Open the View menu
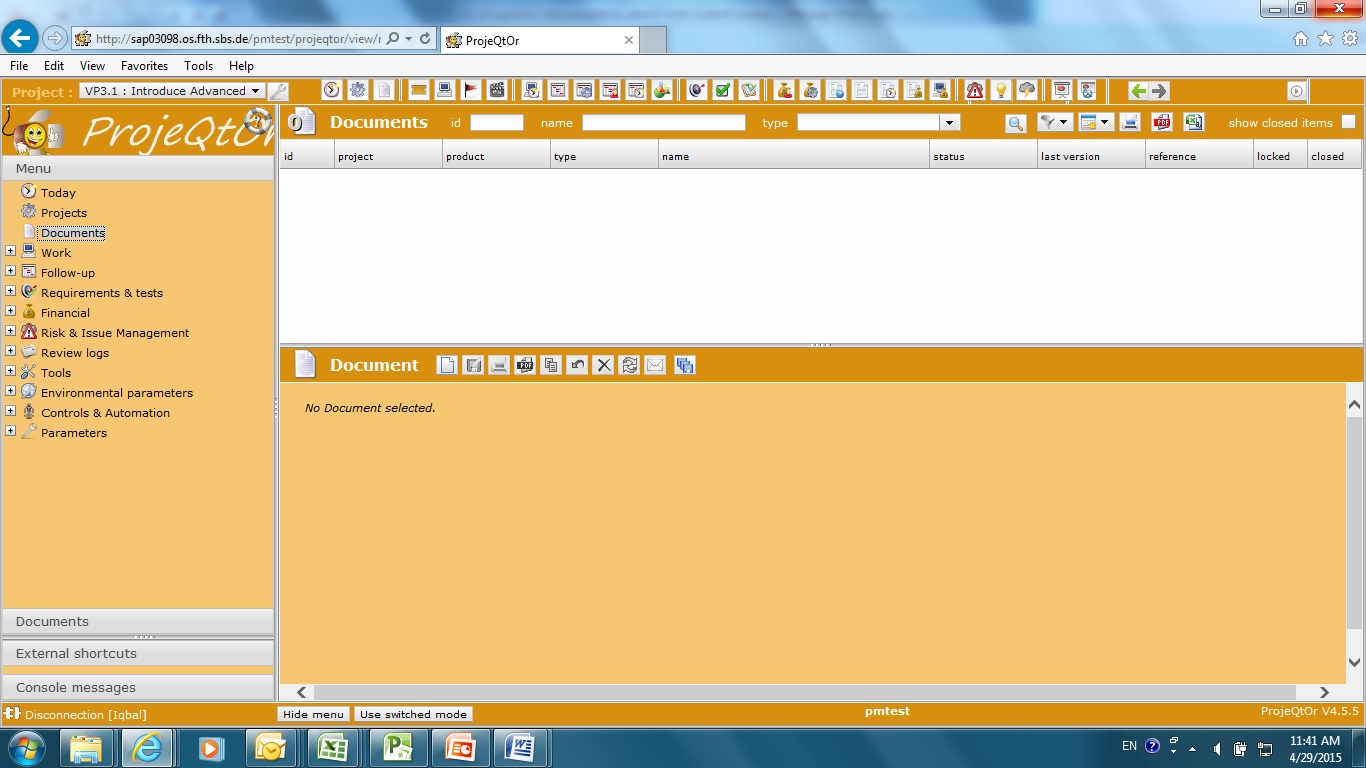The width and height of the screenshot is (1366, 768). point(92,66)
